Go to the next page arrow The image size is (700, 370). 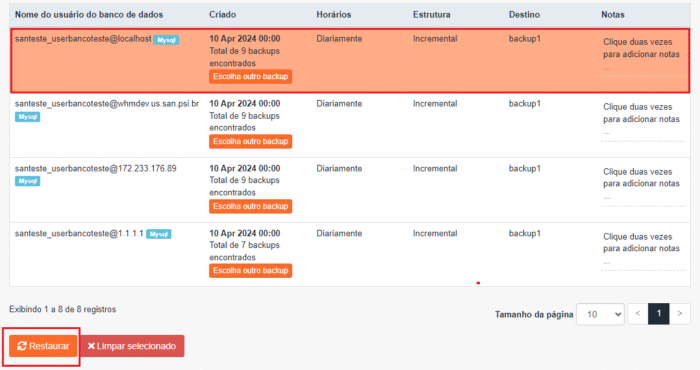pos(679,314)
